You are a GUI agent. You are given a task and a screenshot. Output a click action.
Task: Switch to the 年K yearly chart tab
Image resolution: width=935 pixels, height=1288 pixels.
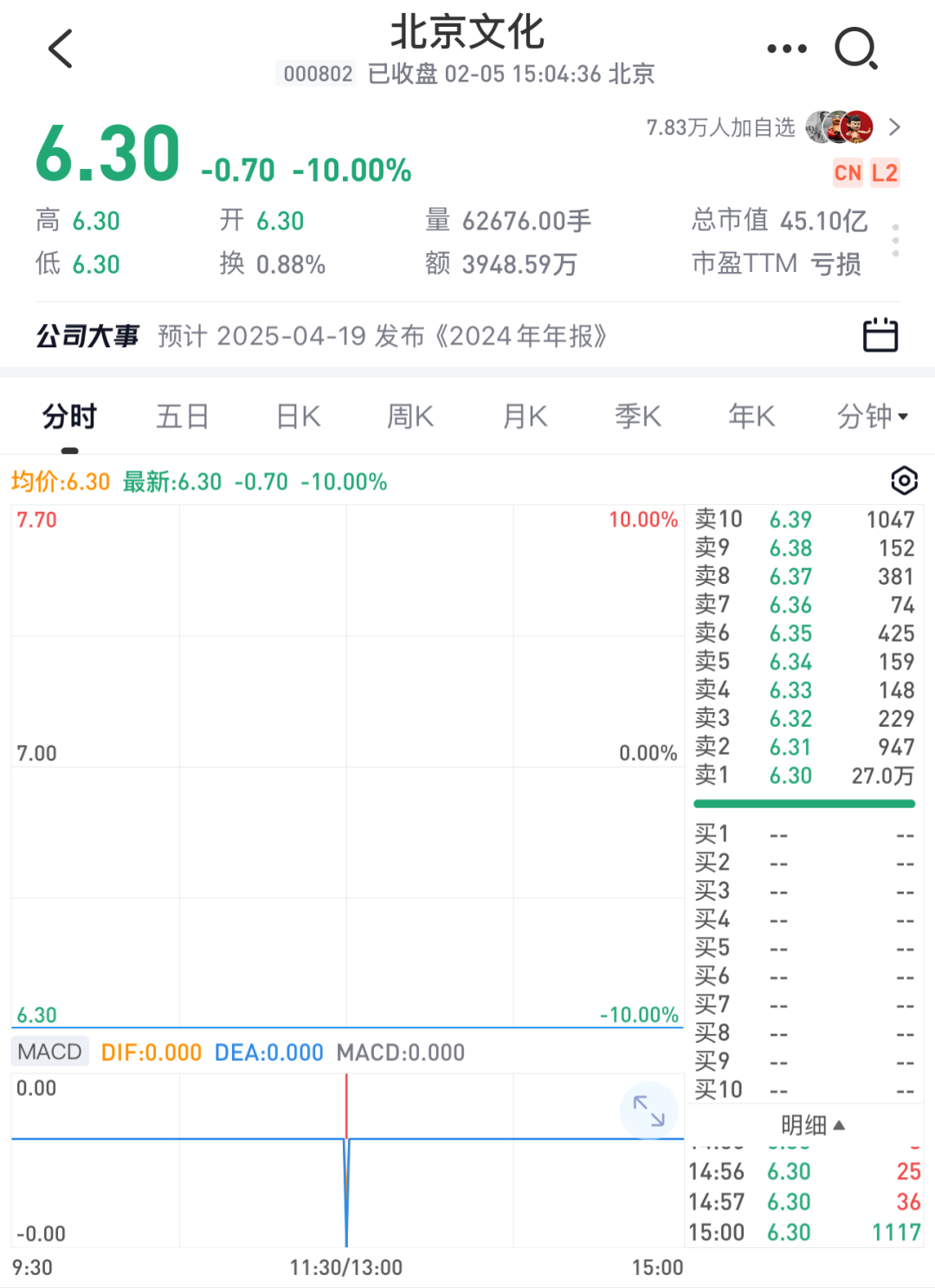(751, 417)
